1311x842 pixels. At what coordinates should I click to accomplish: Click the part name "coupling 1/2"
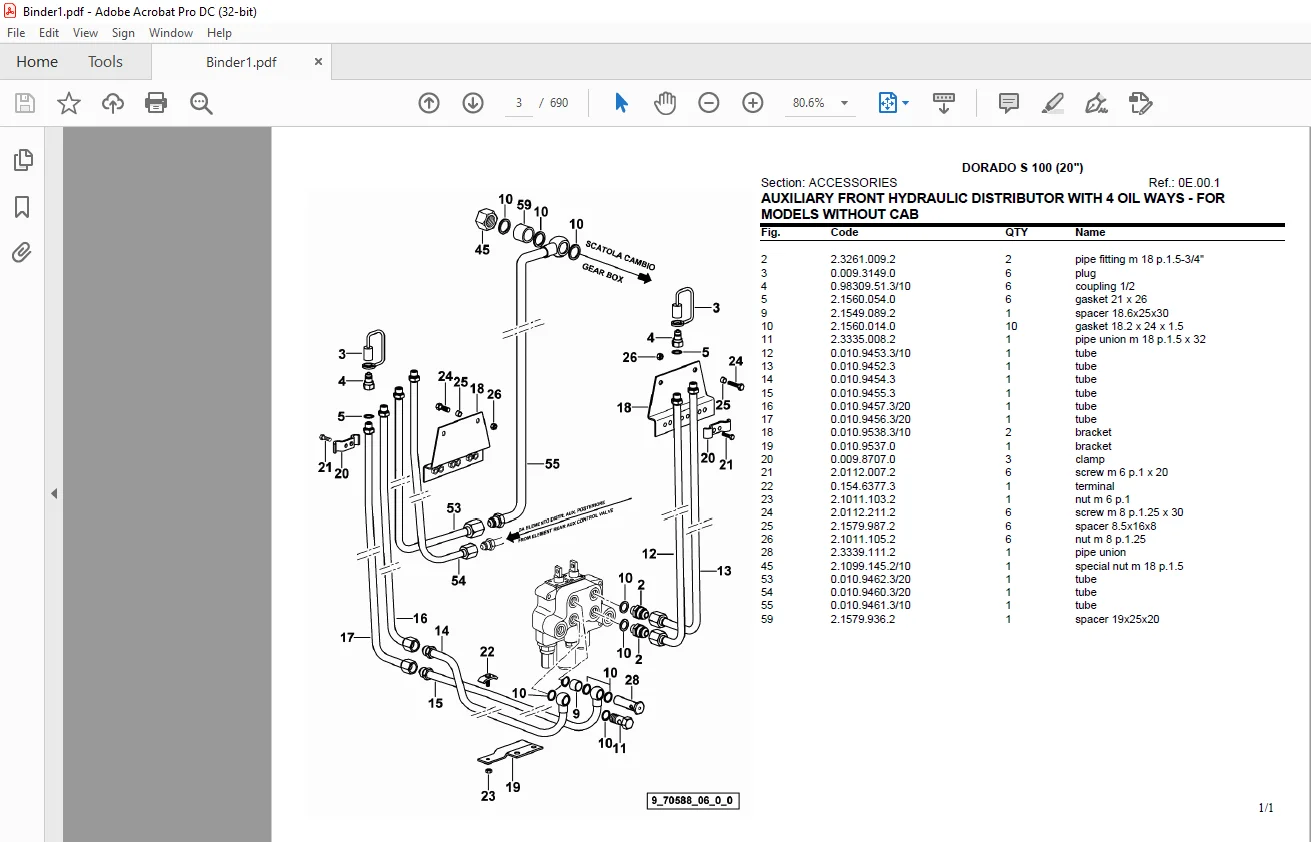pos(1105,286)
